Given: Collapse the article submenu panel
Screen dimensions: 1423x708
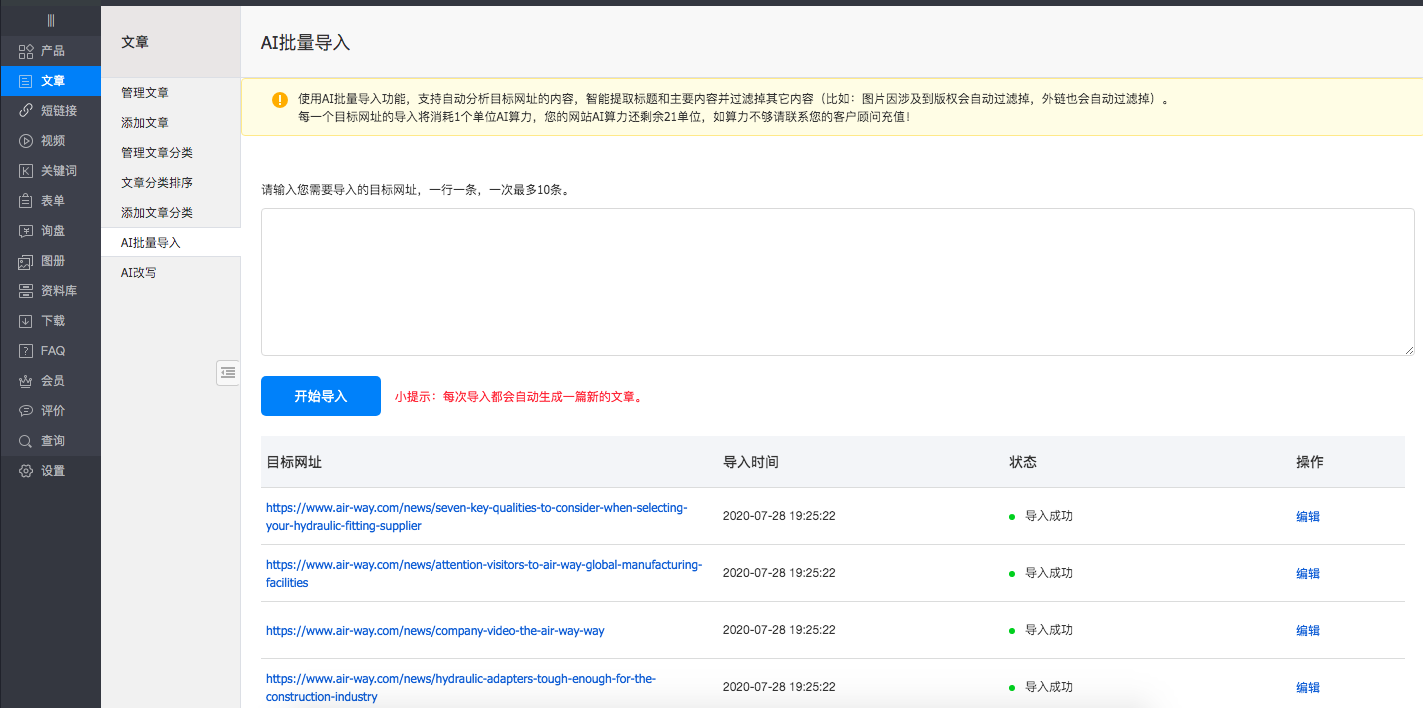Looking at the screenshot, I should (x=228, y=372).
